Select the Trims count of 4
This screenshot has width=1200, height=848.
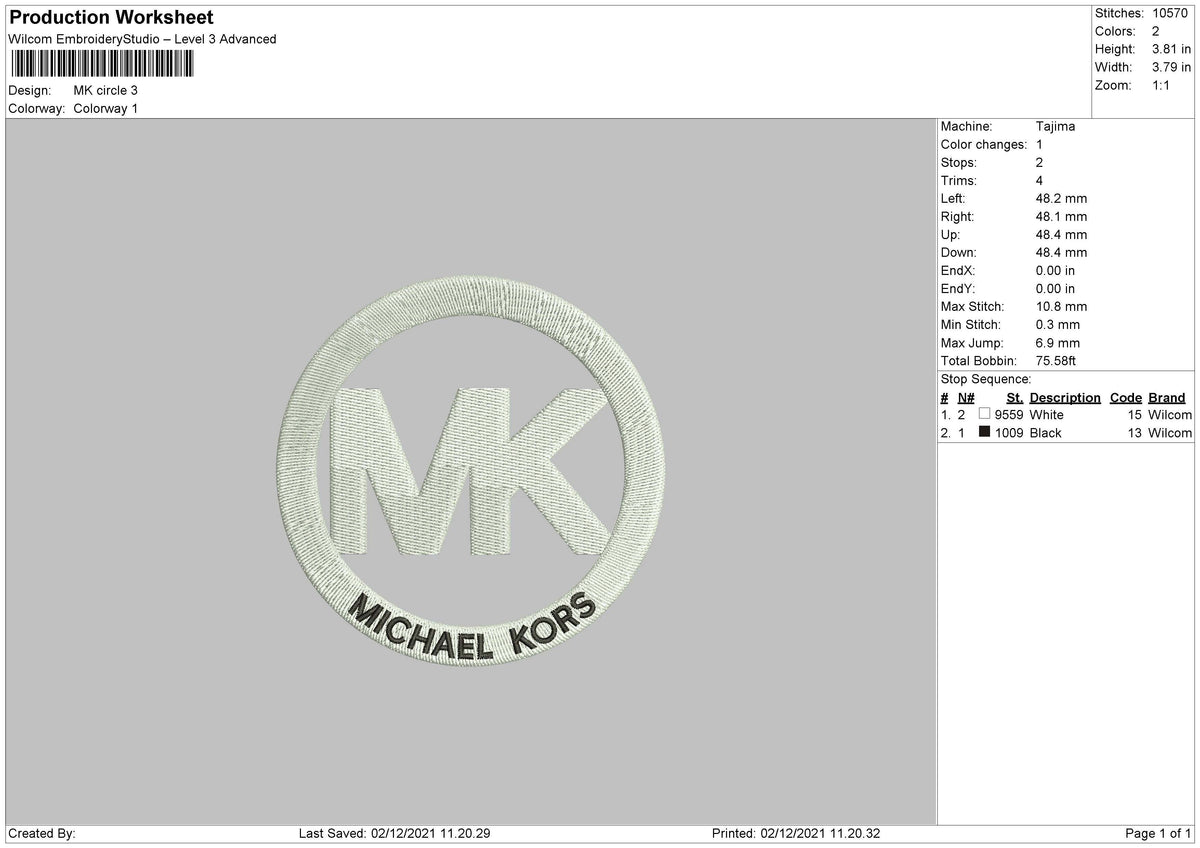(x=1040, y=180)
